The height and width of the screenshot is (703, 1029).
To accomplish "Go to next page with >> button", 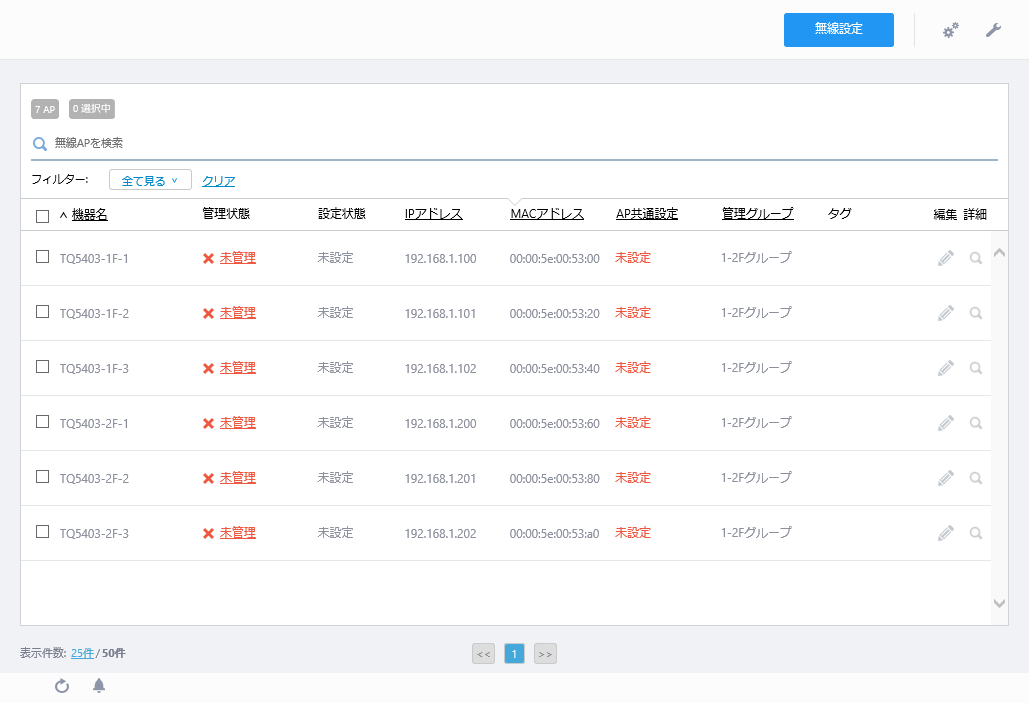I will coord(545,654).
